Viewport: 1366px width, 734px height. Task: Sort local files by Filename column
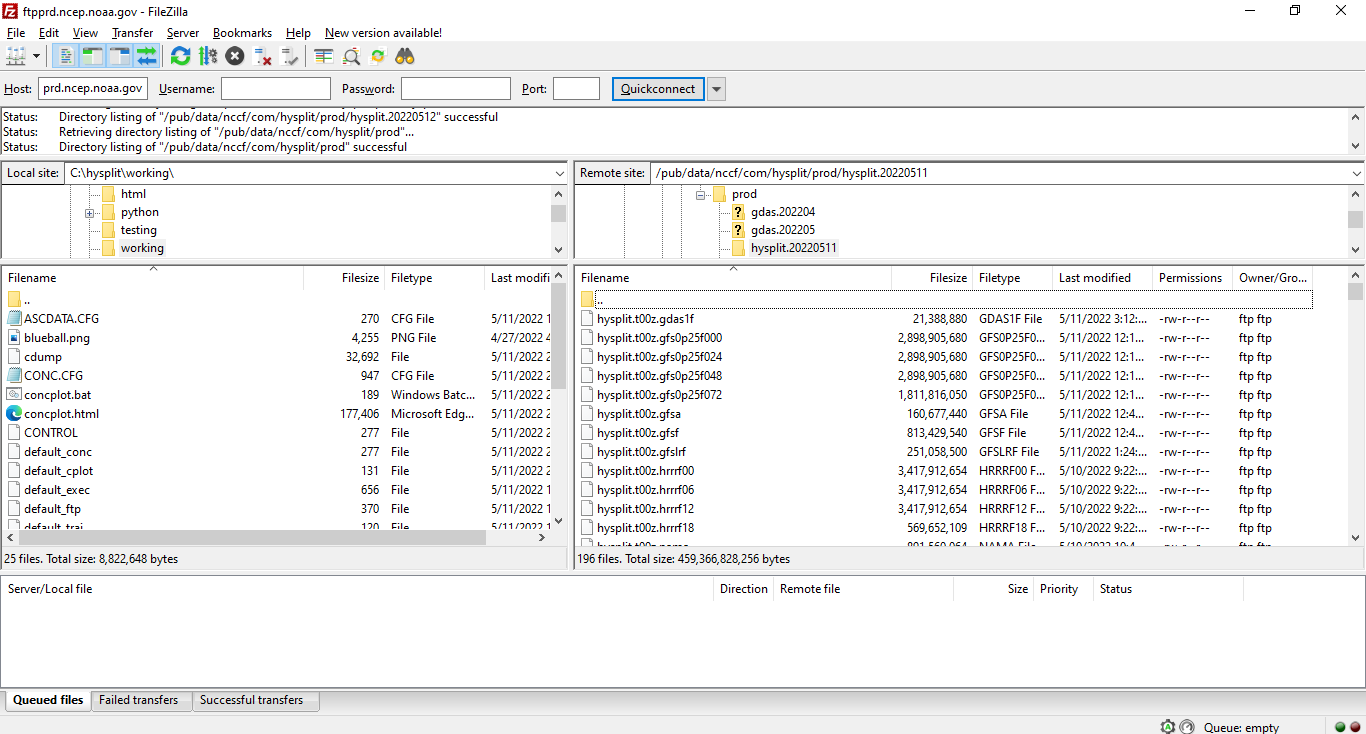[x=153, y=278]
